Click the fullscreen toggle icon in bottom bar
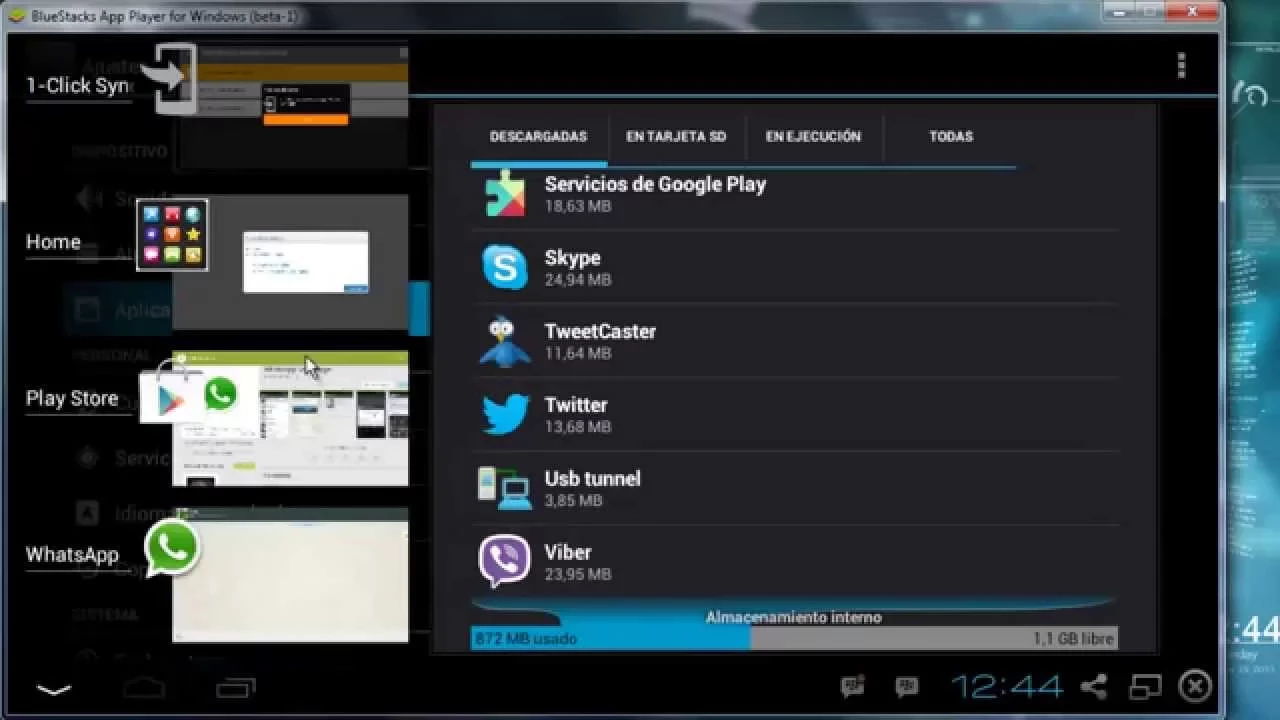 pos(1145,686)
